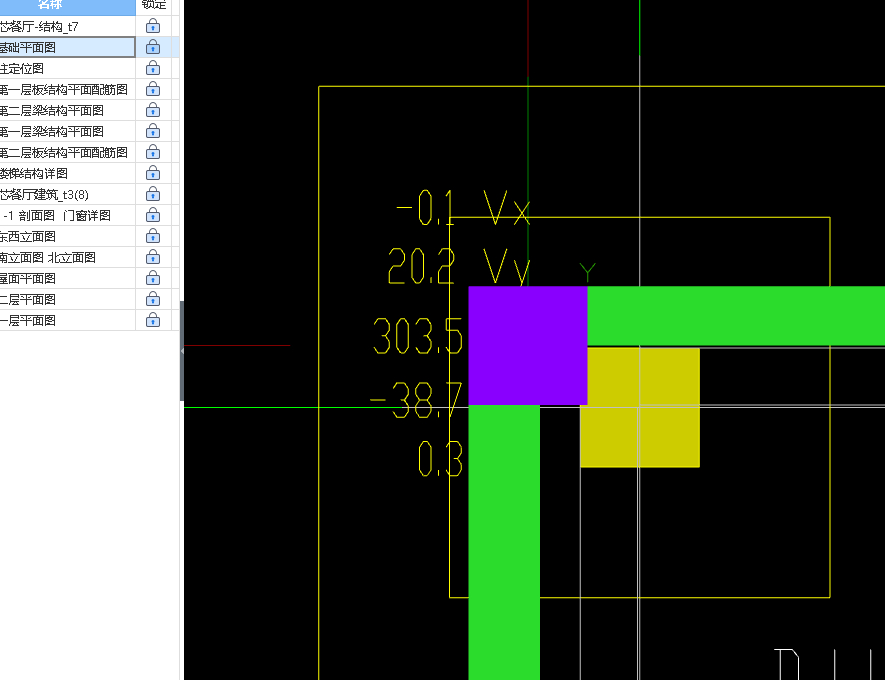Select the 剖面图 门窗详图 row

click(67, 216)
